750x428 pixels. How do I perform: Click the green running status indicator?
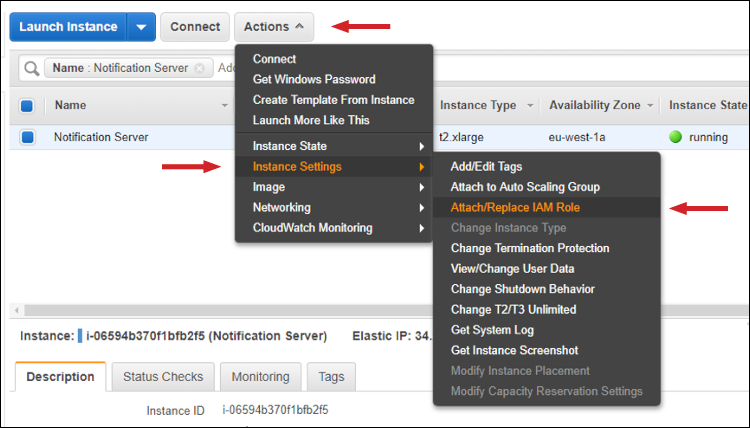(x=676, y=137)
